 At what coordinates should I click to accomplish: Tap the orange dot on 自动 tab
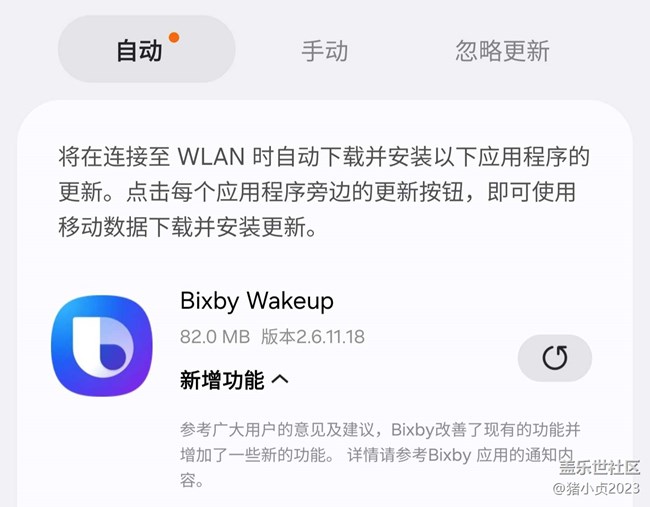pyautogui.click(x=174, y=37)
